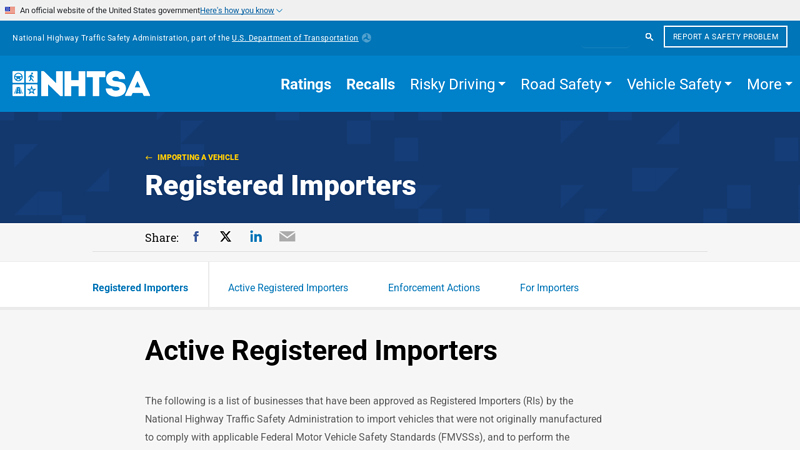Share page on X (Twitter)
800x450 pixels.
226,237
